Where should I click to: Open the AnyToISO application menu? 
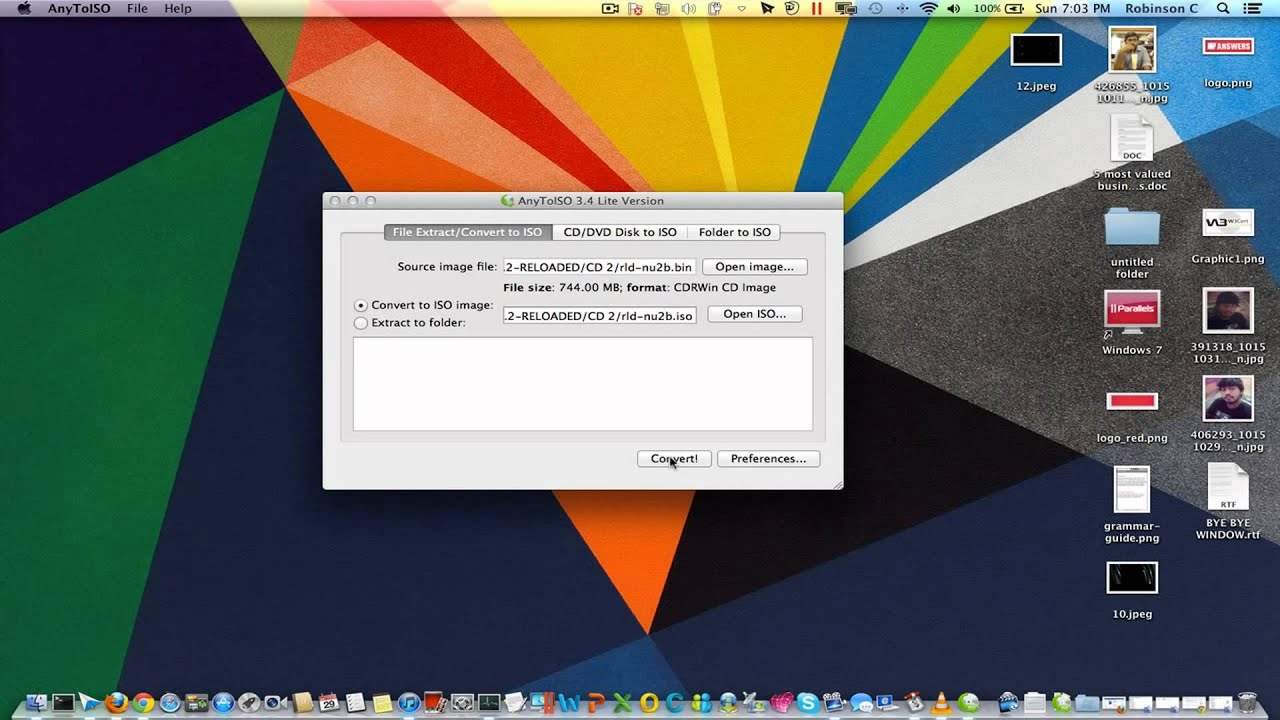79,8
